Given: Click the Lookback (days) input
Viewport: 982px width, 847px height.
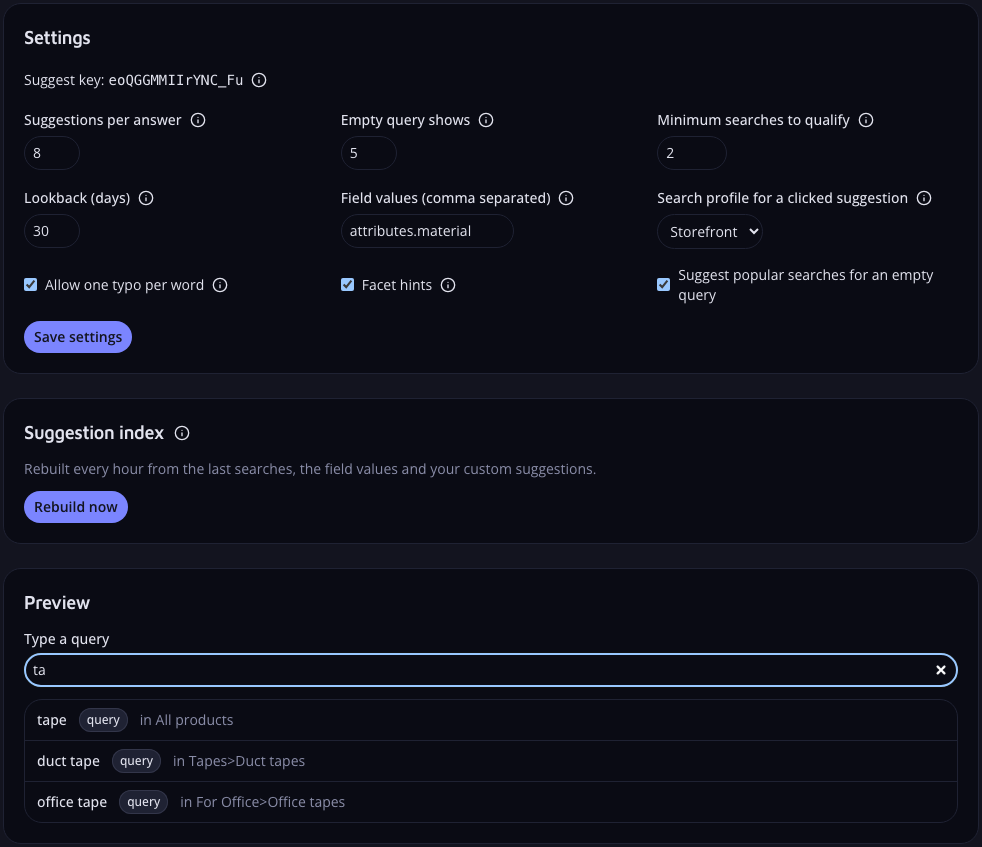Looking at the screenshot, I should [x=52, y=231].
